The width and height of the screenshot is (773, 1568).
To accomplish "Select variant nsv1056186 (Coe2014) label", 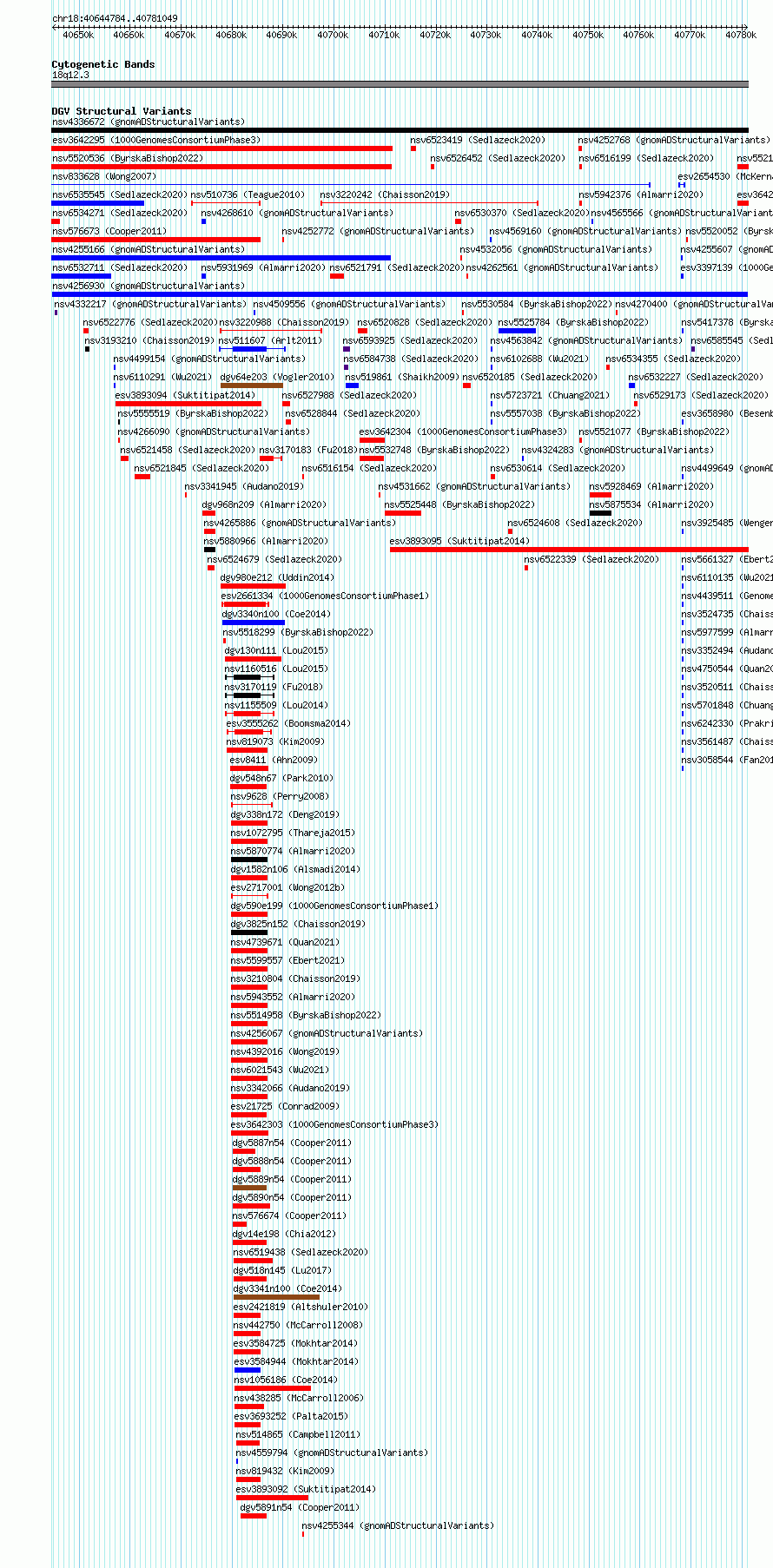I will [286, 1380].
